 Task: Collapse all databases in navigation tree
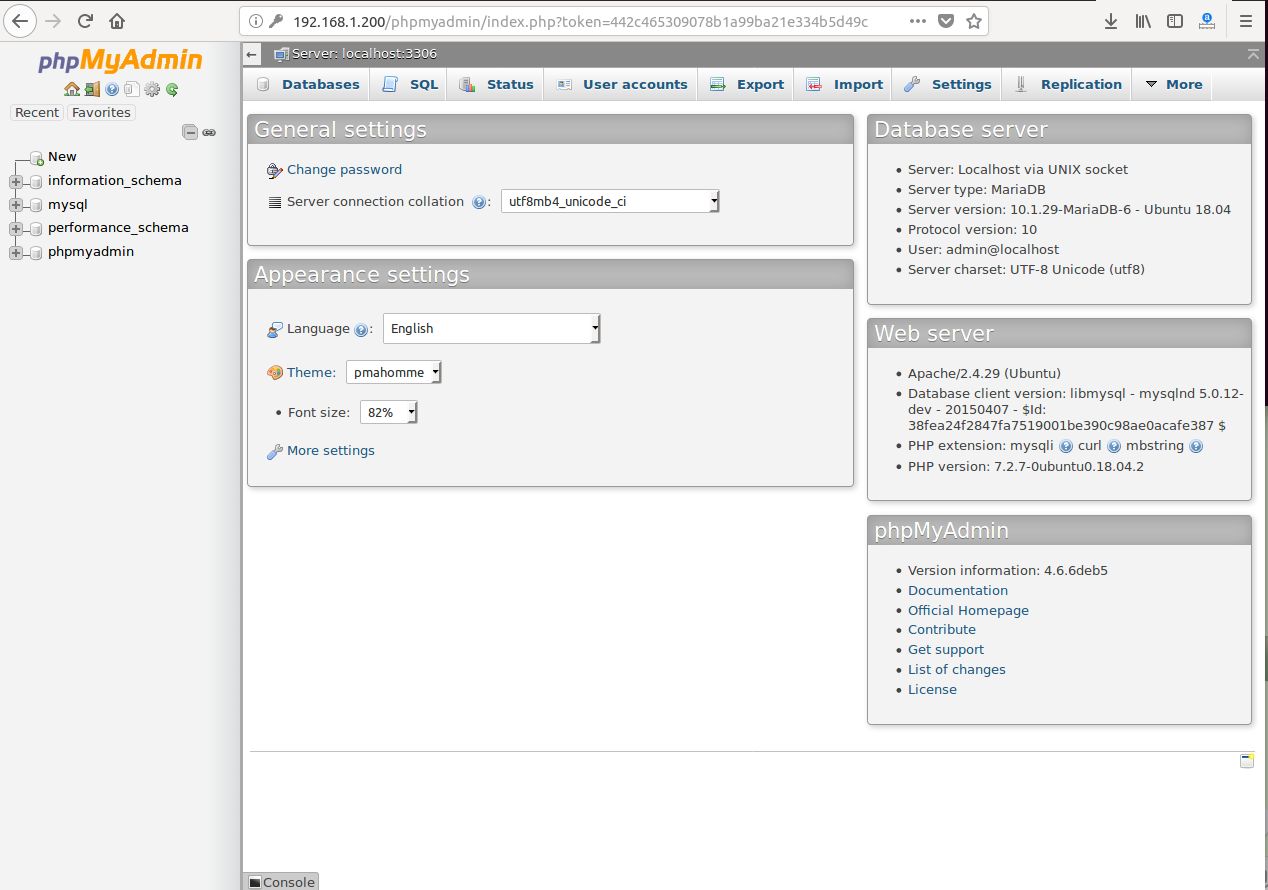[x=189, y=132]
